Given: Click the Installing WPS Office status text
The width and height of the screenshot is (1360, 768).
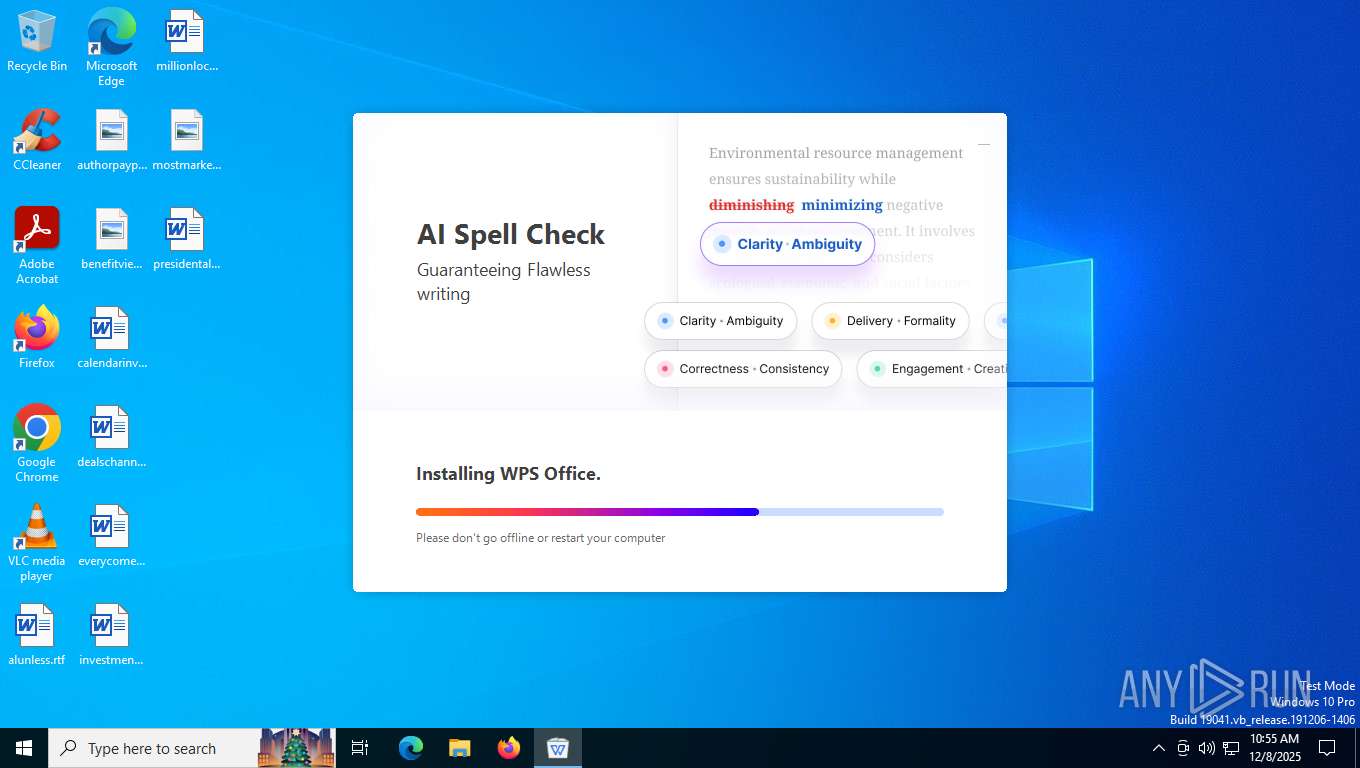Looking at the screenshot, I should tap(508, 474).
